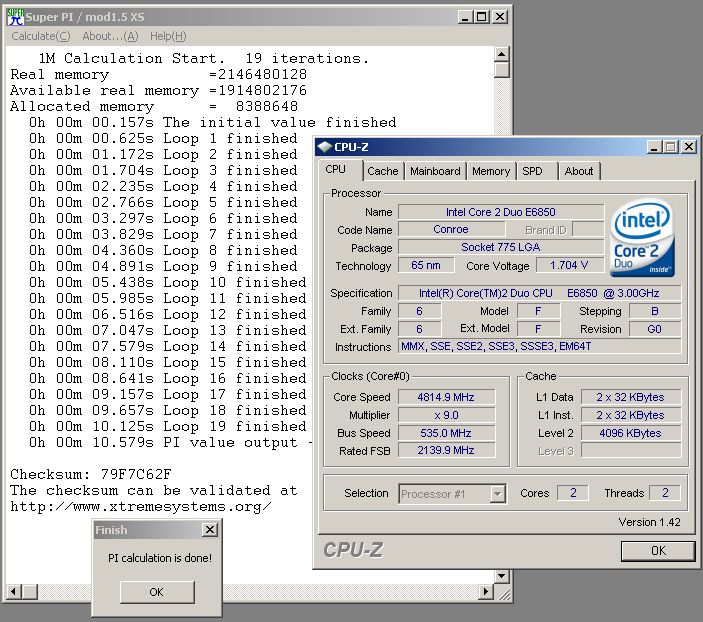Click the Code Name value 'Conroe'

click(x=451, y=230)
